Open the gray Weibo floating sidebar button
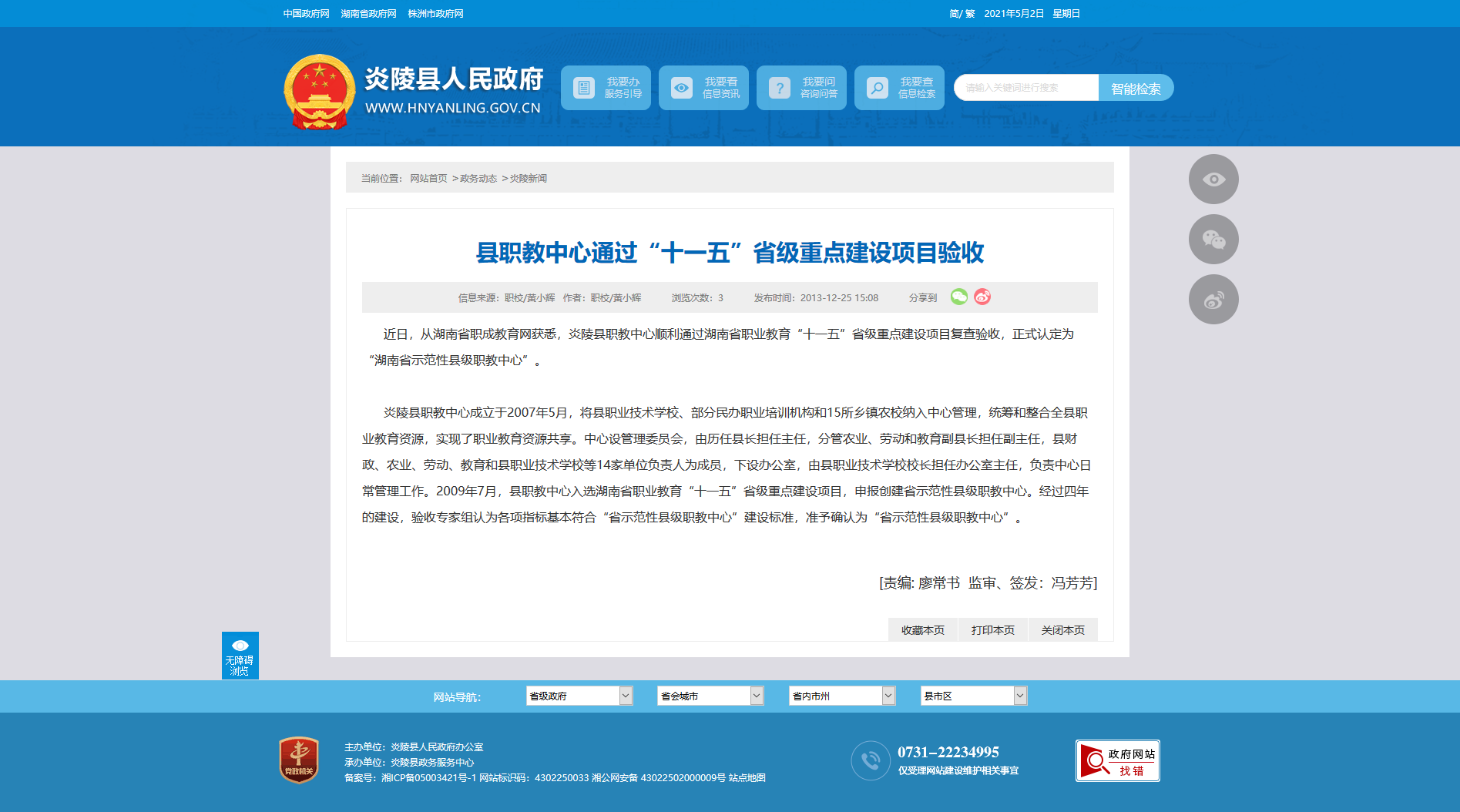 1213,300
